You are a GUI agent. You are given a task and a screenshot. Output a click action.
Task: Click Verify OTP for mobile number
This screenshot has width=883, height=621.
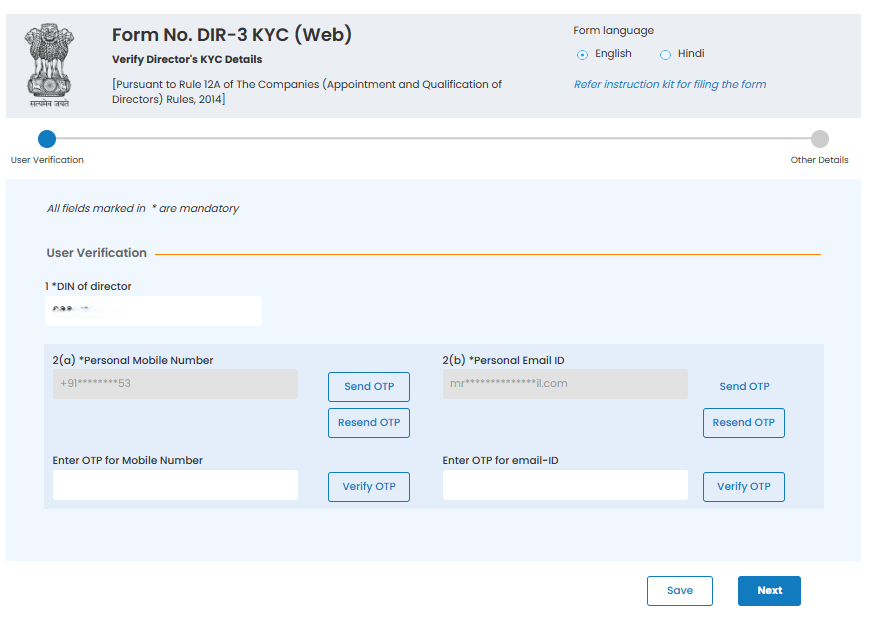point(368,487)
